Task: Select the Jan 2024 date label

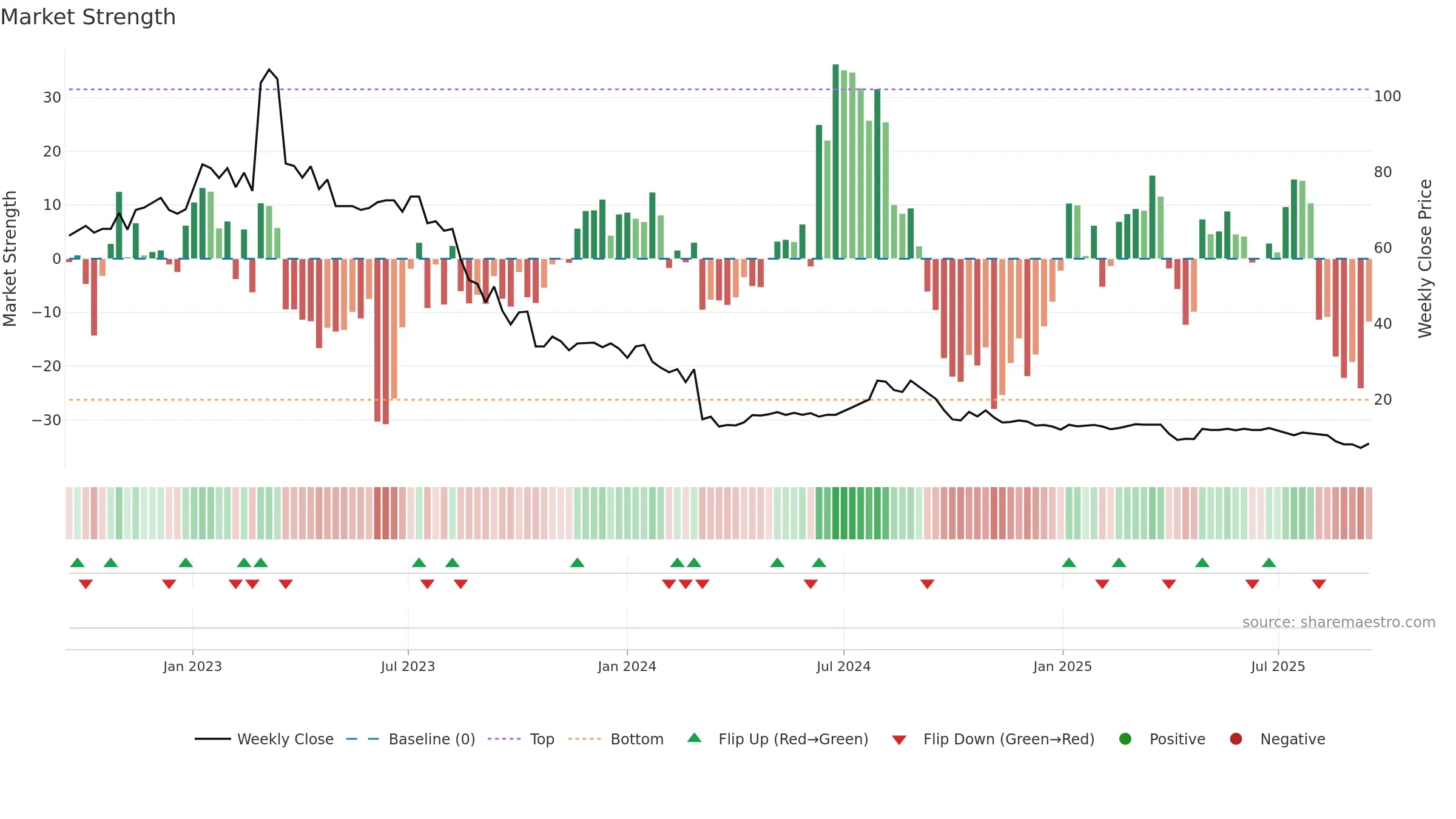Action: coord(627,667)
